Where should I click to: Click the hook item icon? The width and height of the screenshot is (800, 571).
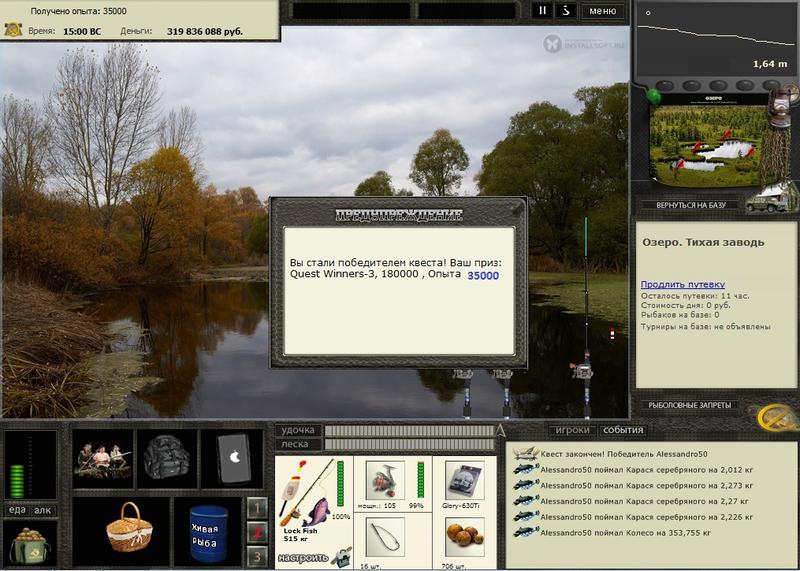385,537
